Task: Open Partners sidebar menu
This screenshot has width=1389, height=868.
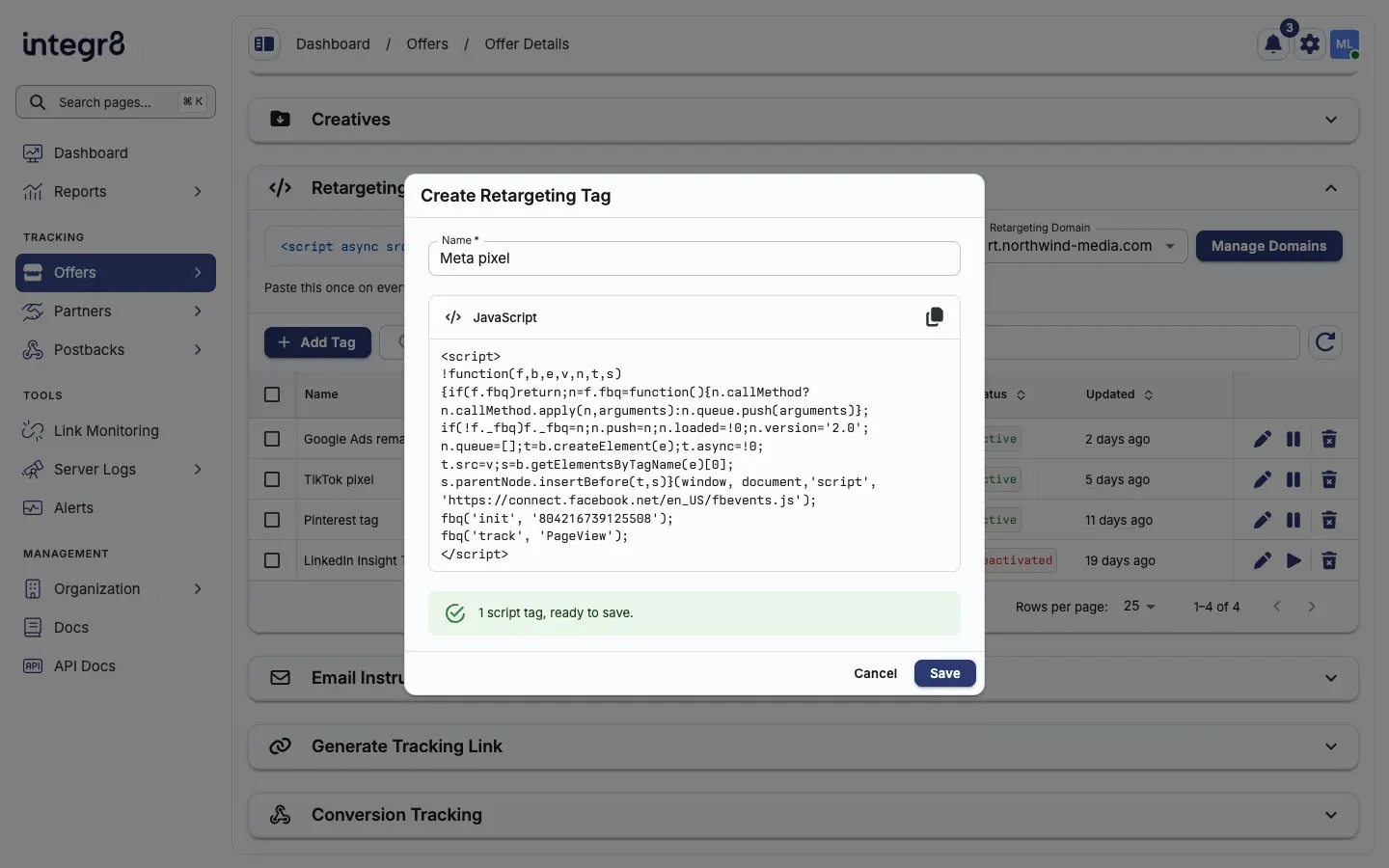Action: point(116,312)
